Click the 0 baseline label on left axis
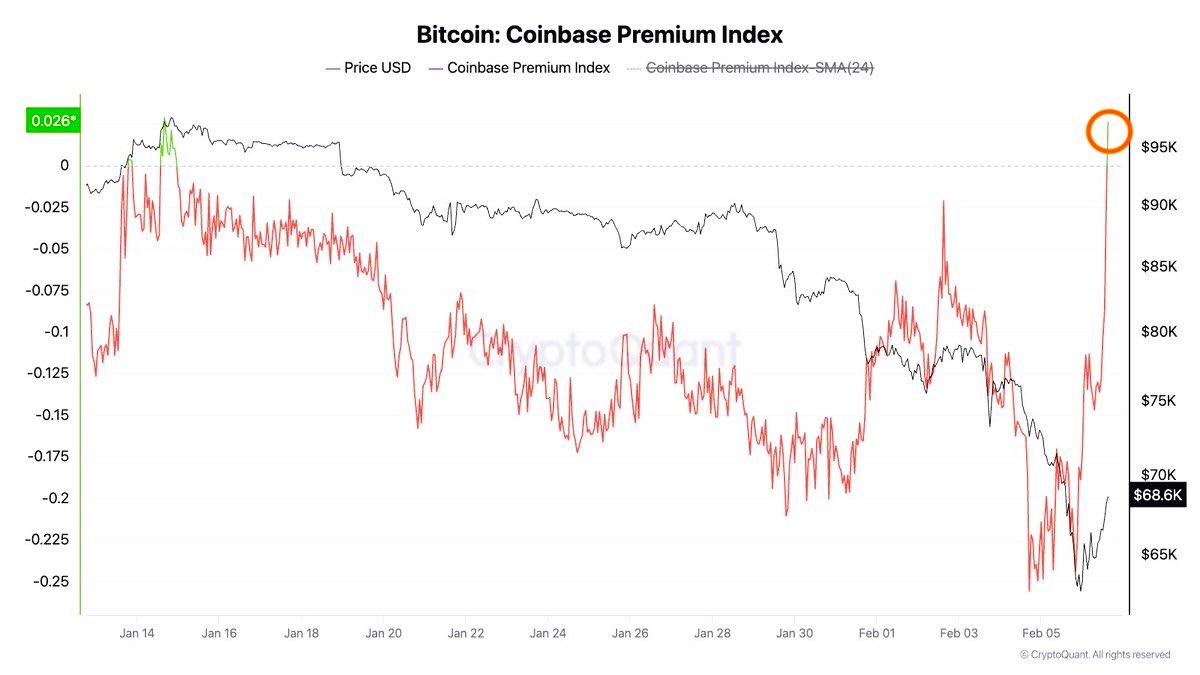The width and height of the screenshot is (1200, 675). coord(64,165)
